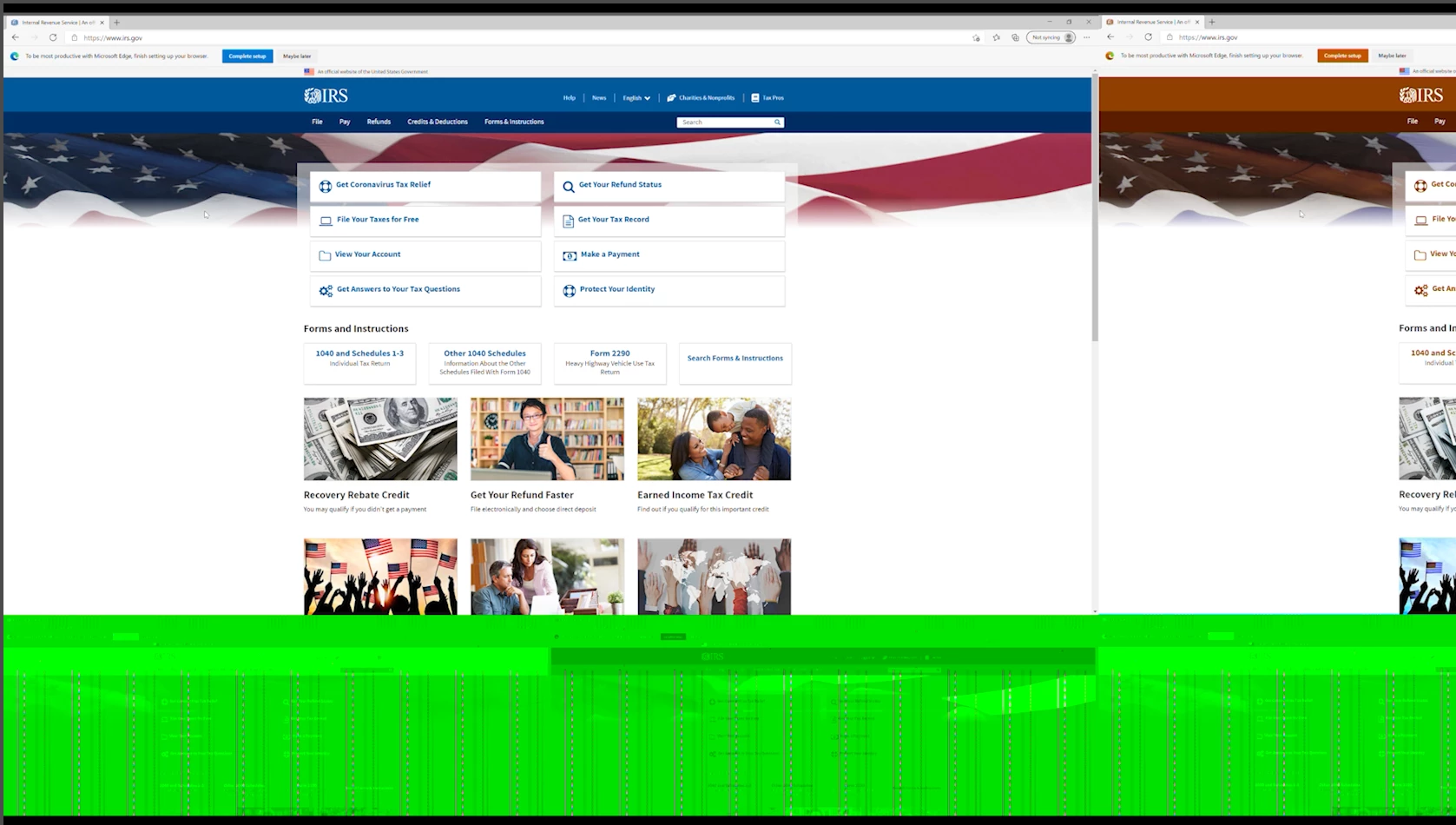Click the Charities & Nonprofits icon in the header

(x=671, y=98)
